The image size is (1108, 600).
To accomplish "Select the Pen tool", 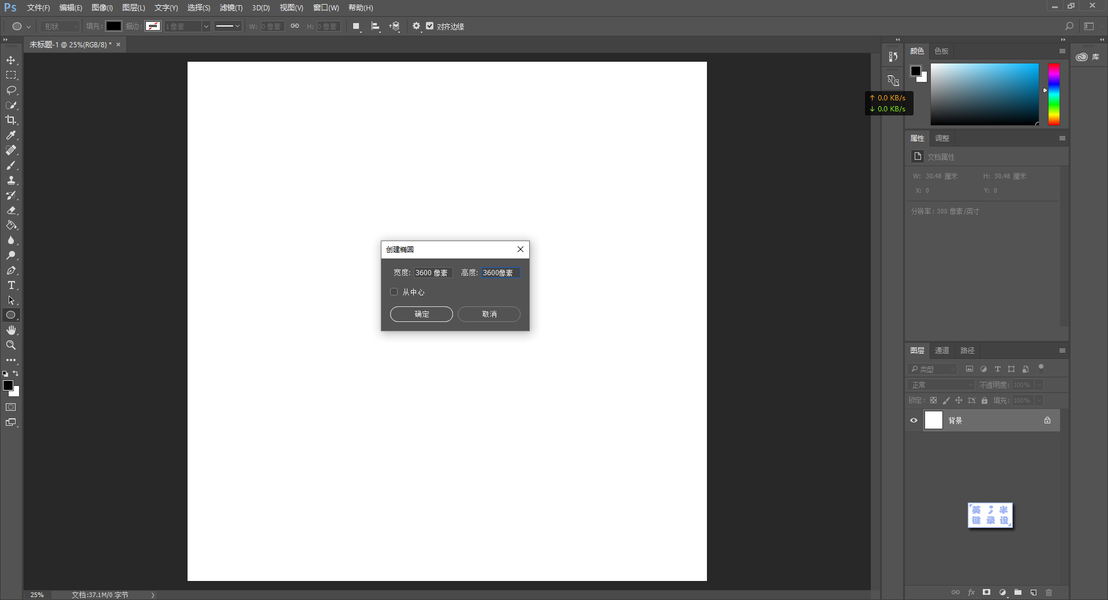I will [11, 270].
